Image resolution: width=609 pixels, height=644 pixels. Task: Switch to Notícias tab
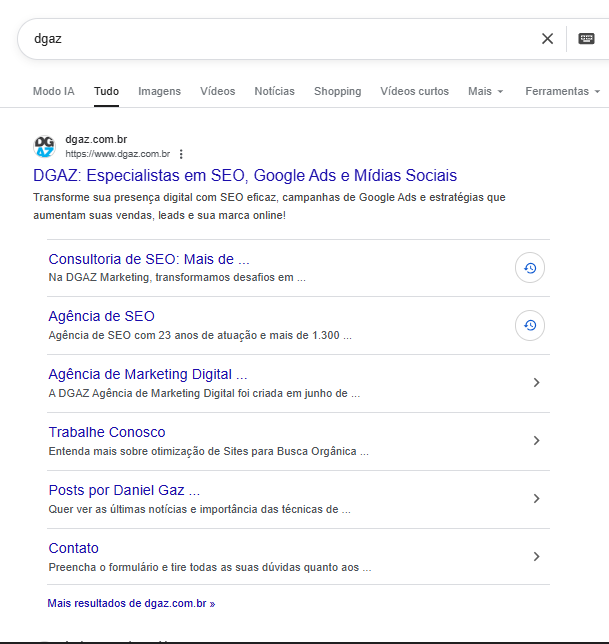tap(274, 91)
